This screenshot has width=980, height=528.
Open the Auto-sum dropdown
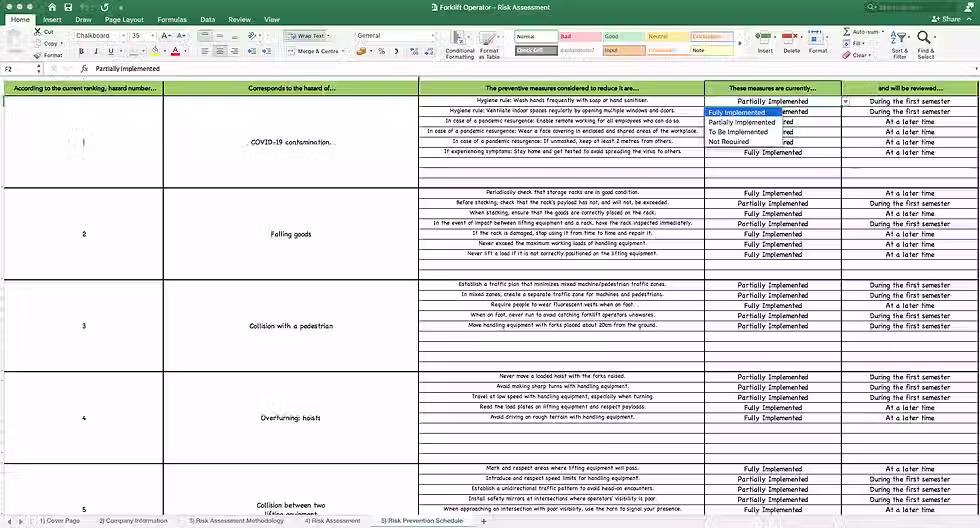pos(882,31)
